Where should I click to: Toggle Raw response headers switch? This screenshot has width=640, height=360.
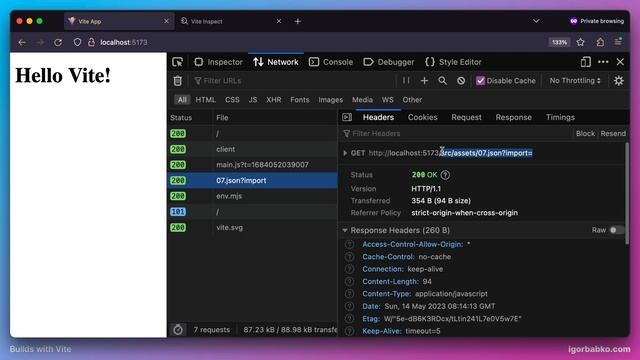click(x=616, y=230)
